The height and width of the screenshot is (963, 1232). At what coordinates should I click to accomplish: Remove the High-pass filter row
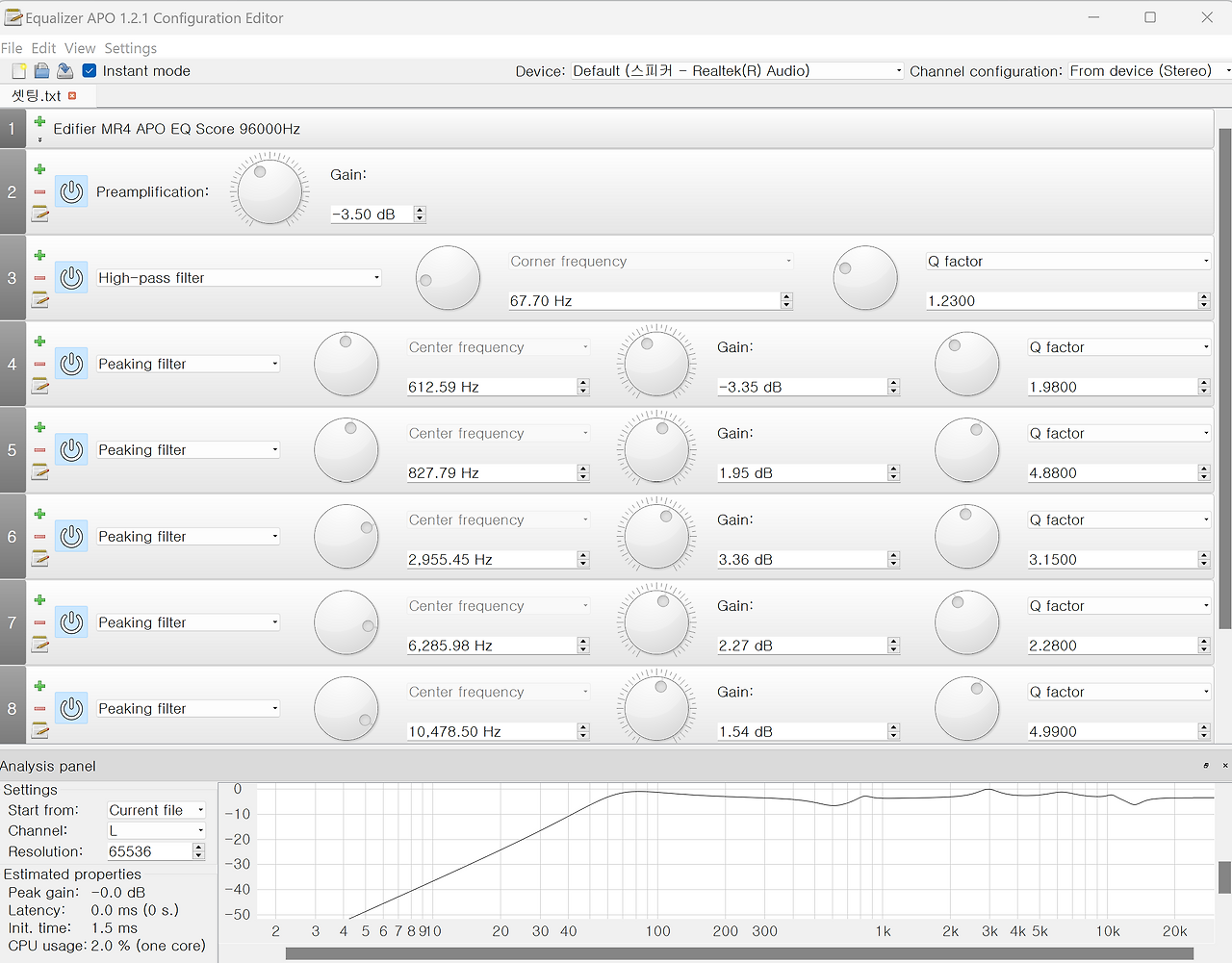pos(39,278)
